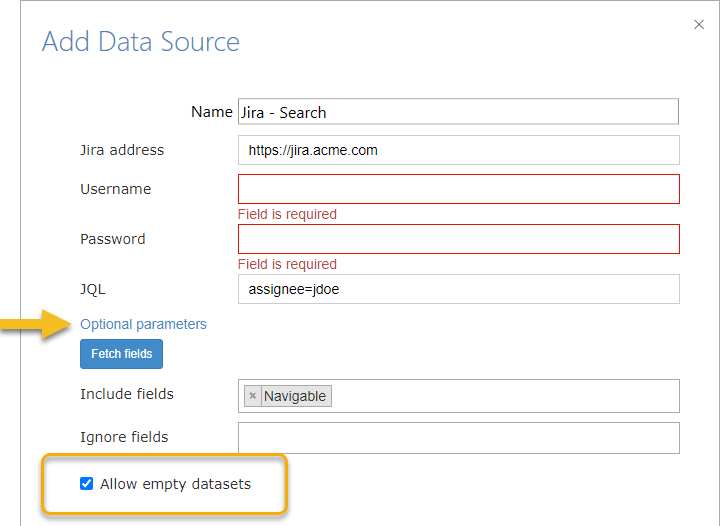Focus the Jira address field
The width and height of the screenshot is (720, 526).
coord(458,150)
